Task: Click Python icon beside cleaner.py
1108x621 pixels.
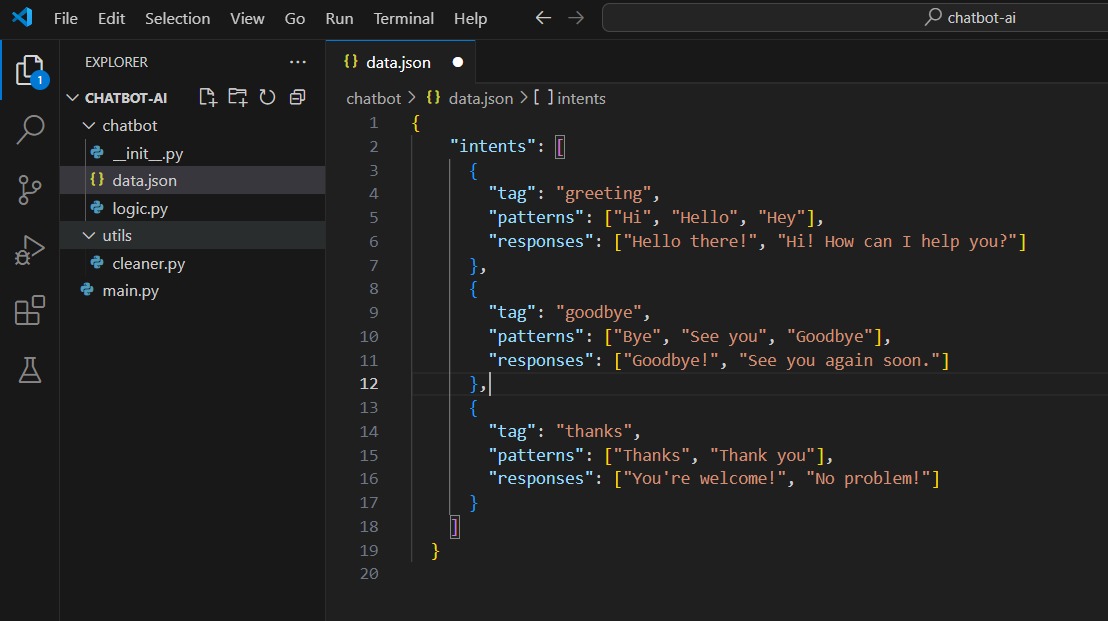Action: (x=98, y=263)
